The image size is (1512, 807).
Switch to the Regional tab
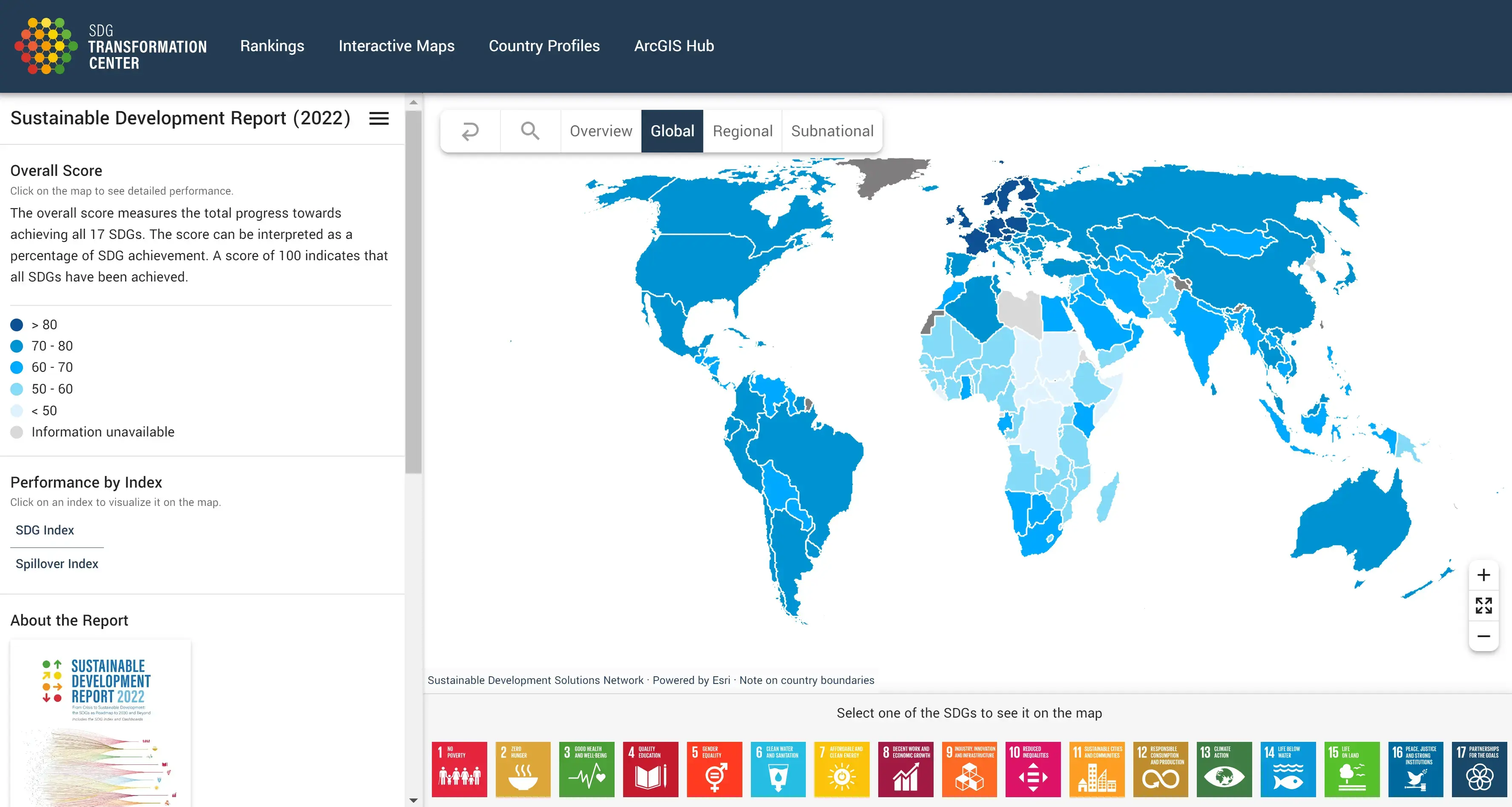[x=742, y=131]
